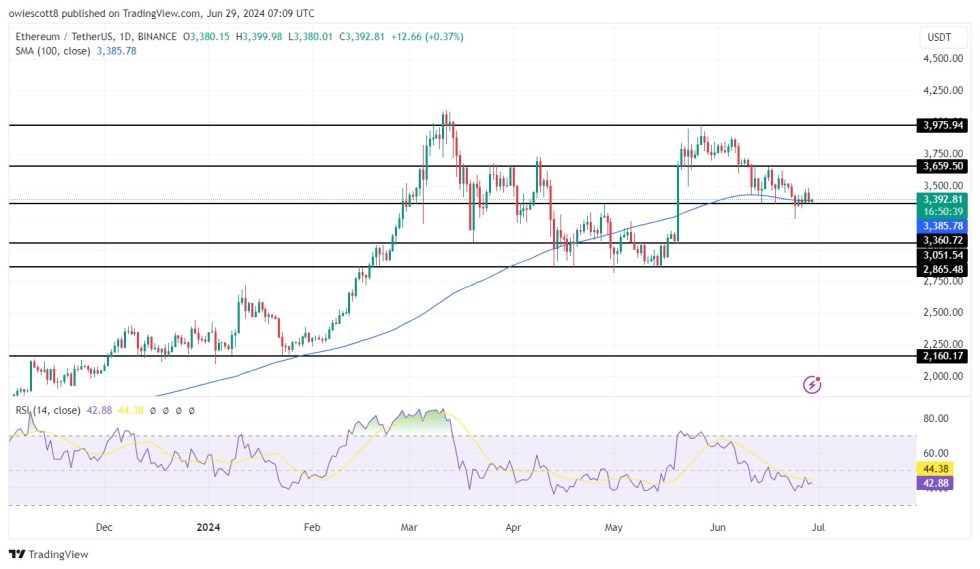The height and width of the screenshot is (569, 980).
Task: Click the purple lightning bolt event icon
Action: [x=812, y=384]
